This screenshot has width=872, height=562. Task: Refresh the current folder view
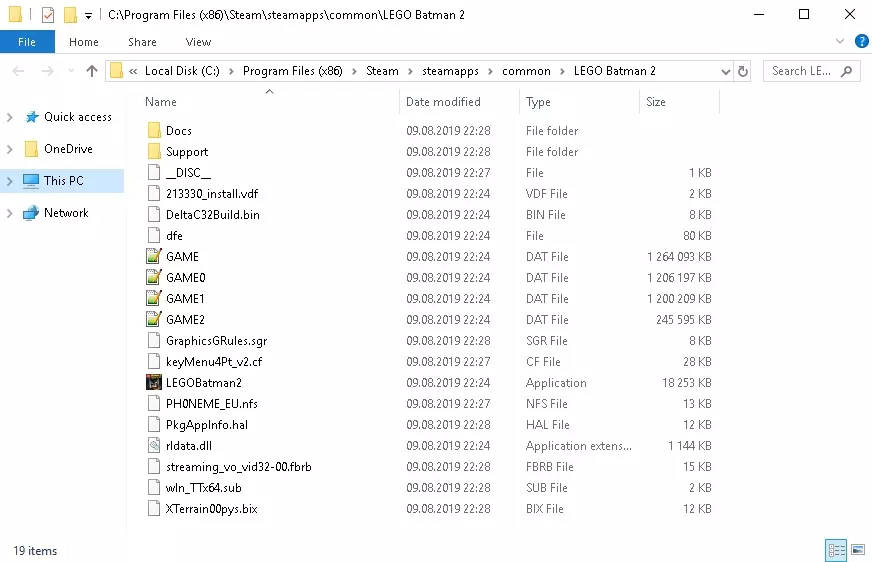pos(742,71)
